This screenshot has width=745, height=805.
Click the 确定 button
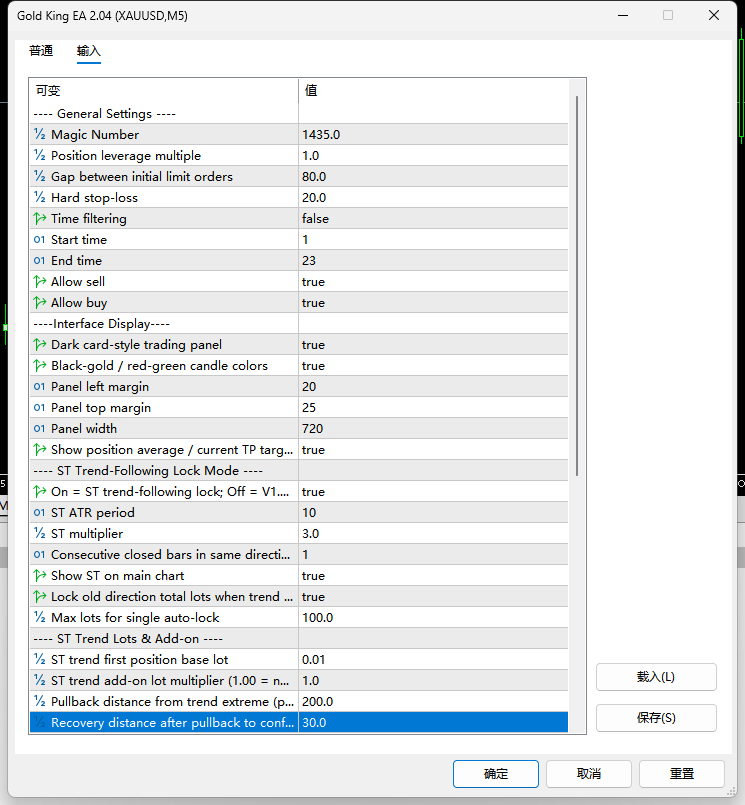click(495, 774)
